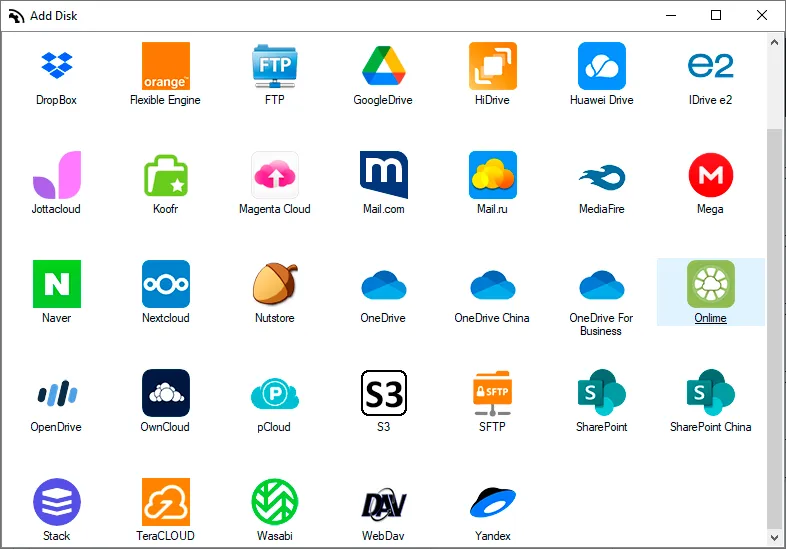Image resolution: width=786 pixels, height=549 pixels.
Task: Pick the IDrive e2 icon
Action: click(x=710, y=66)
